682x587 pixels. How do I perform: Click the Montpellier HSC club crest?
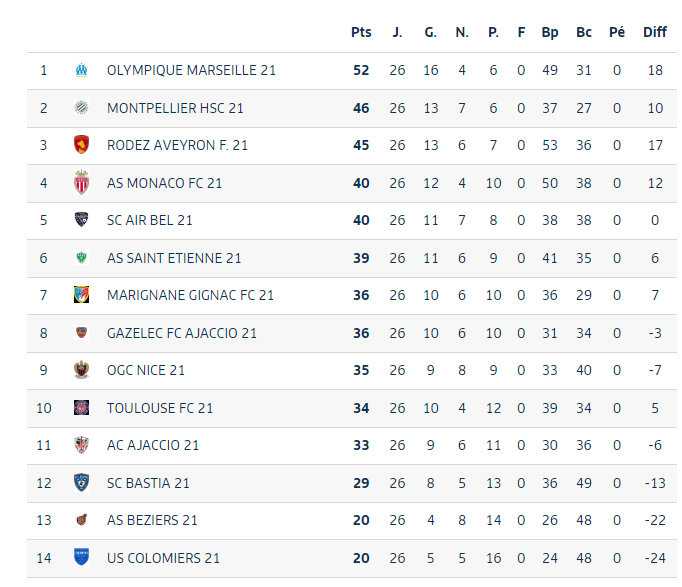coord(81,108)
